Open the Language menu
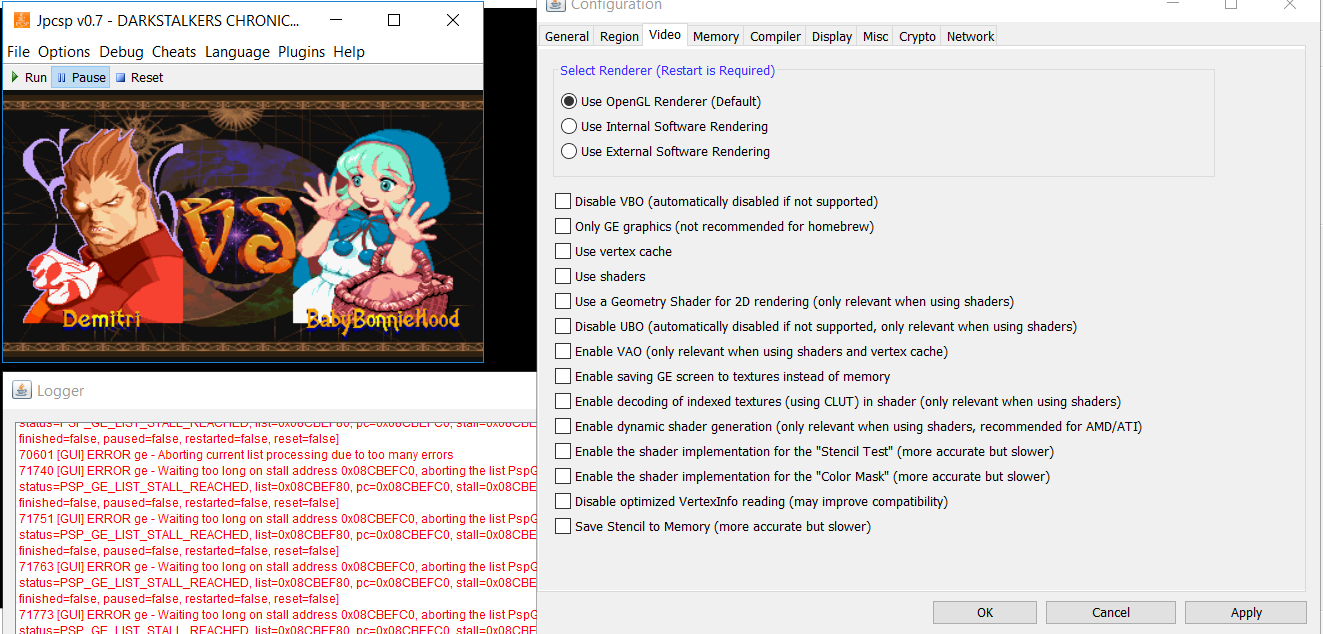1323x634 pixels. (237, 52)
